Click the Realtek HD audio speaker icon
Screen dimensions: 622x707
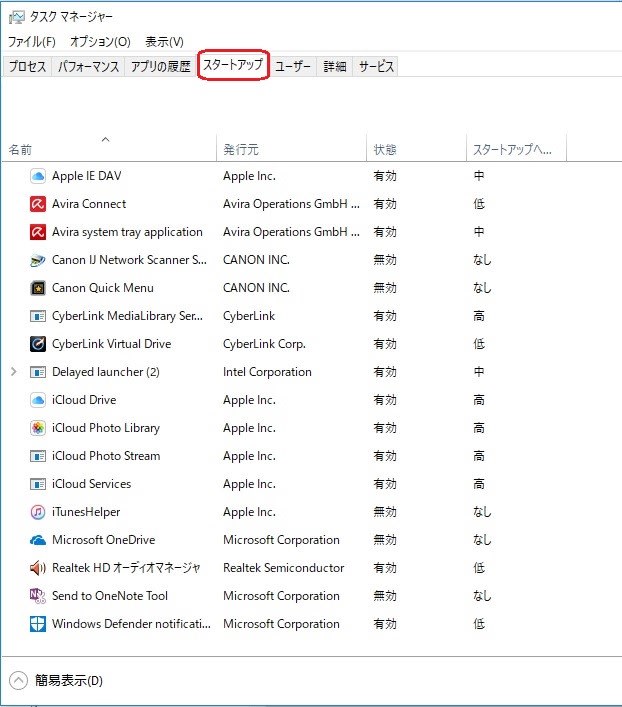38,568
